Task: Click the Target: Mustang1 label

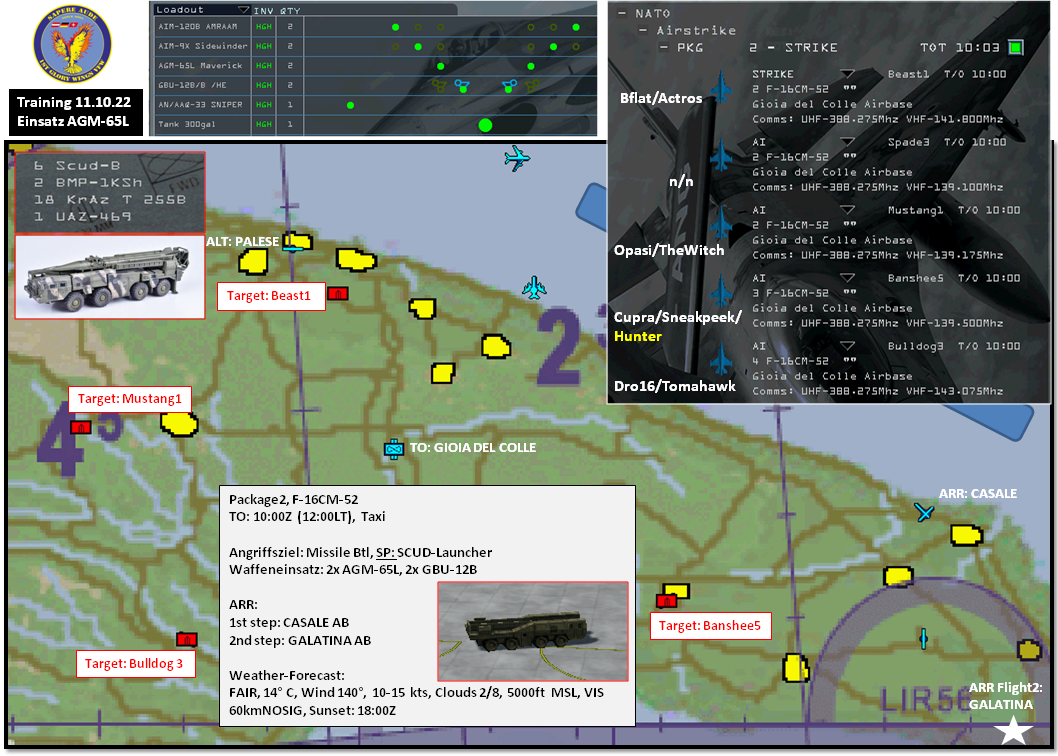Action: point(130,399)
